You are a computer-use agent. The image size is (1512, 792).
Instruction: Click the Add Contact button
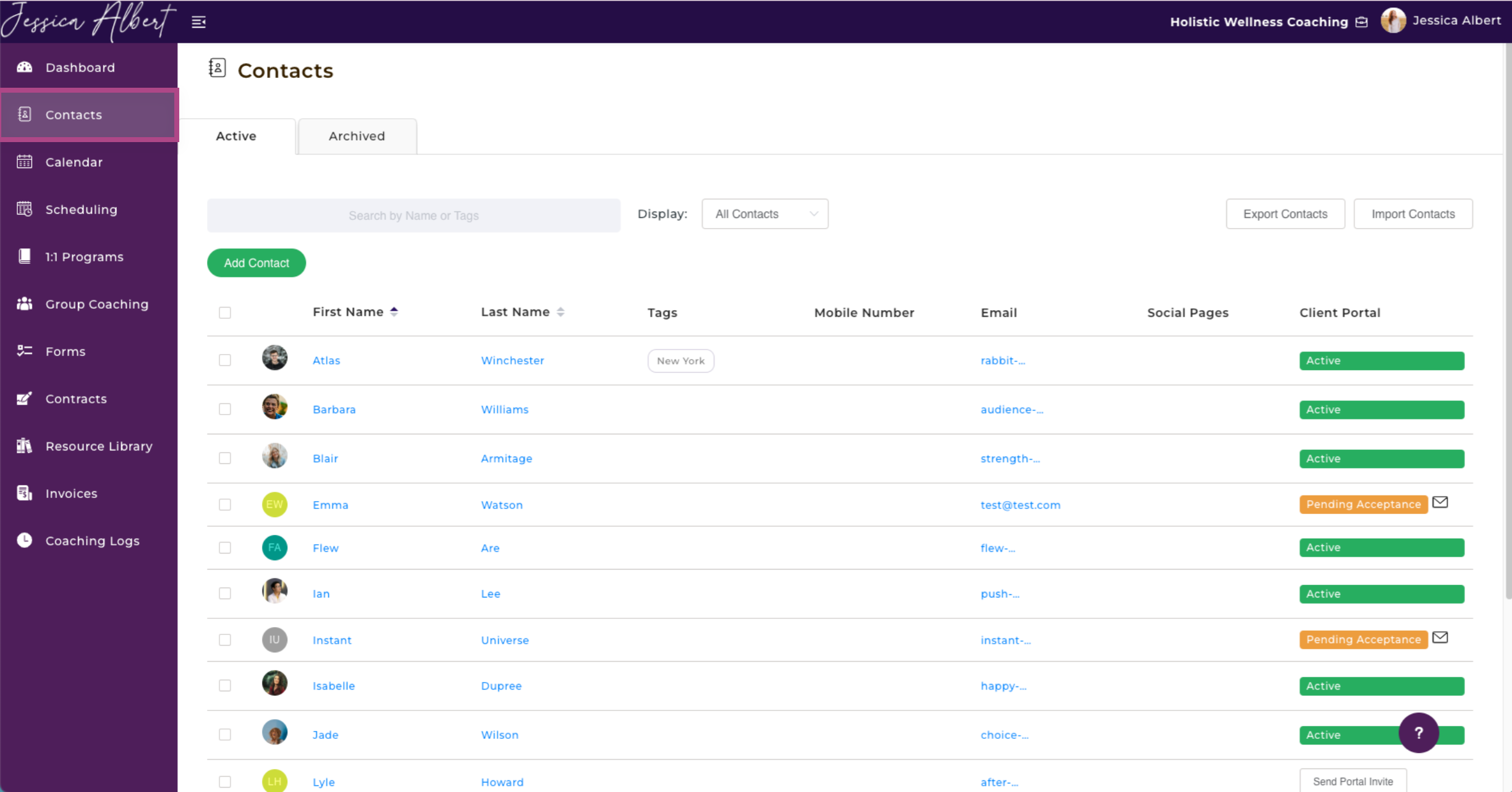pyautogui.click(x=256, y=263)
